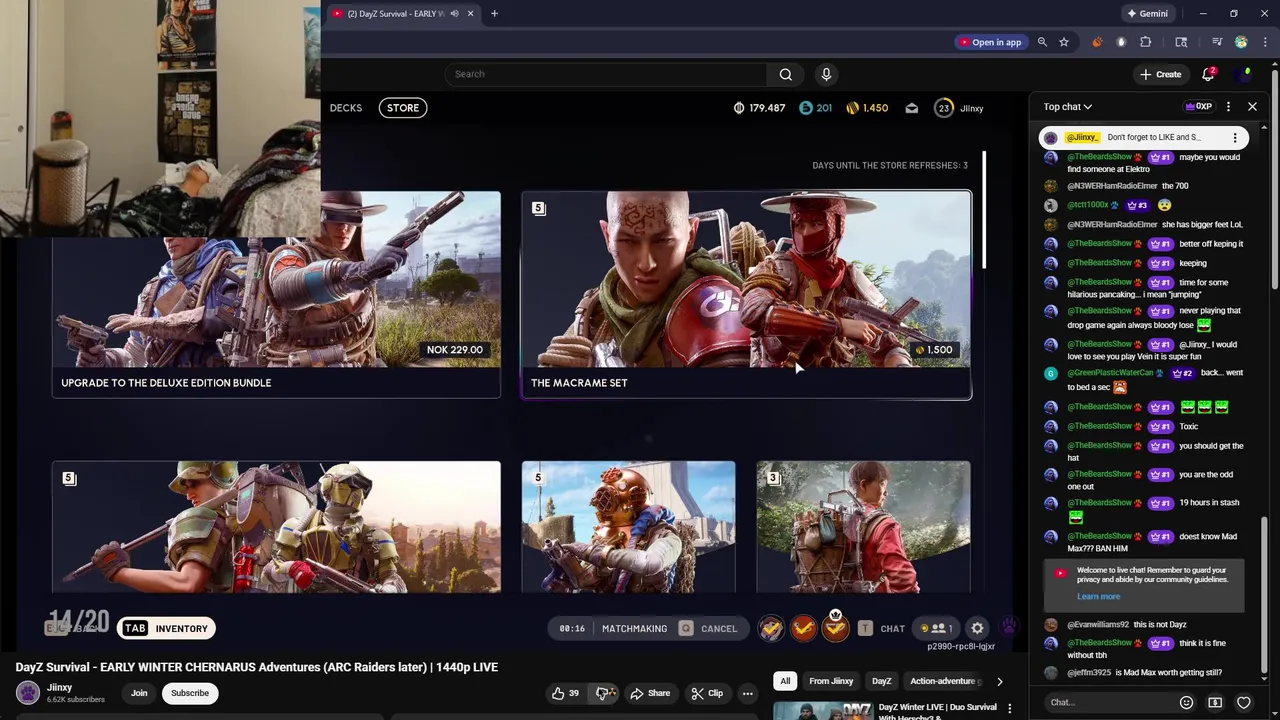Click the Super Chat icon beside emoji
Image resolution: width=1280 pixels, height=720 pixels.
coord(1215,702)
